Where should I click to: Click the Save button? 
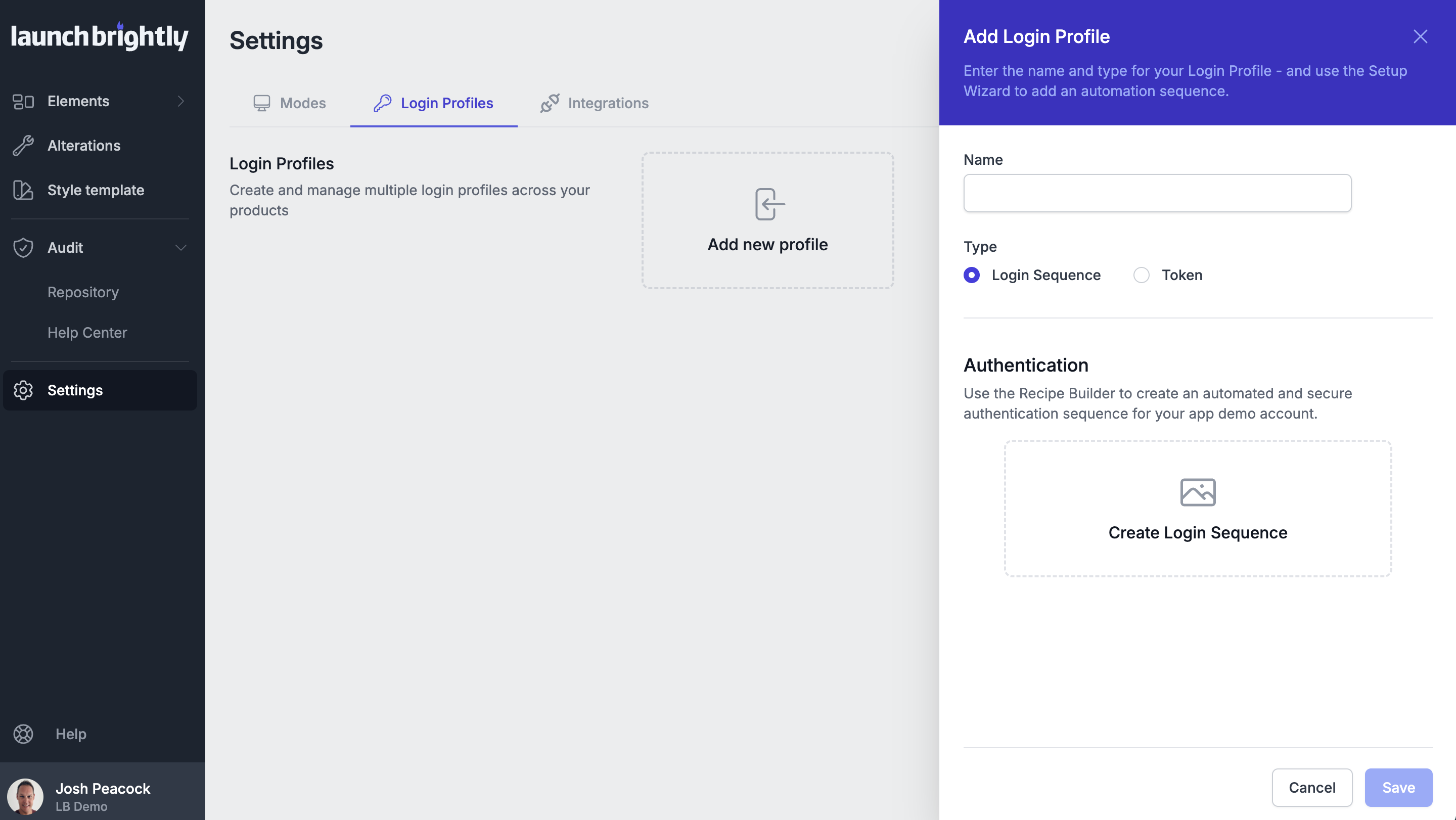click(x=1398, y=787)
